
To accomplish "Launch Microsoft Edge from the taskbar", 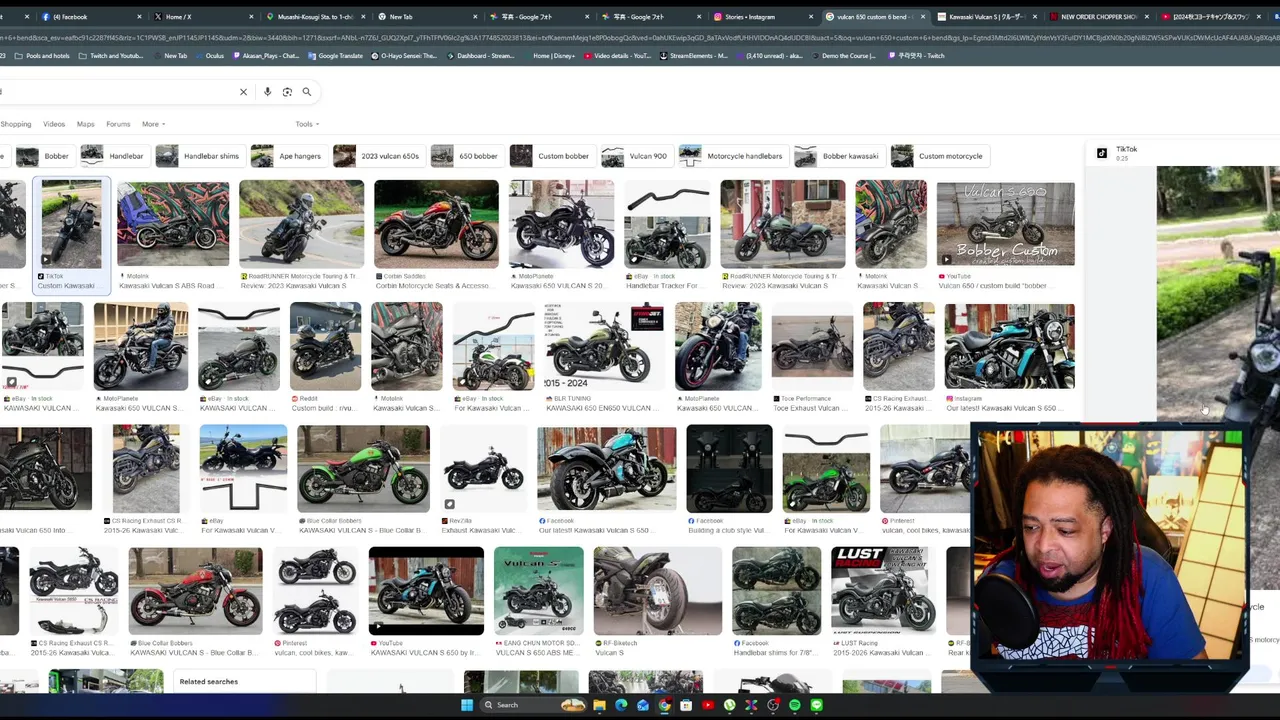I will coord(621,705).
